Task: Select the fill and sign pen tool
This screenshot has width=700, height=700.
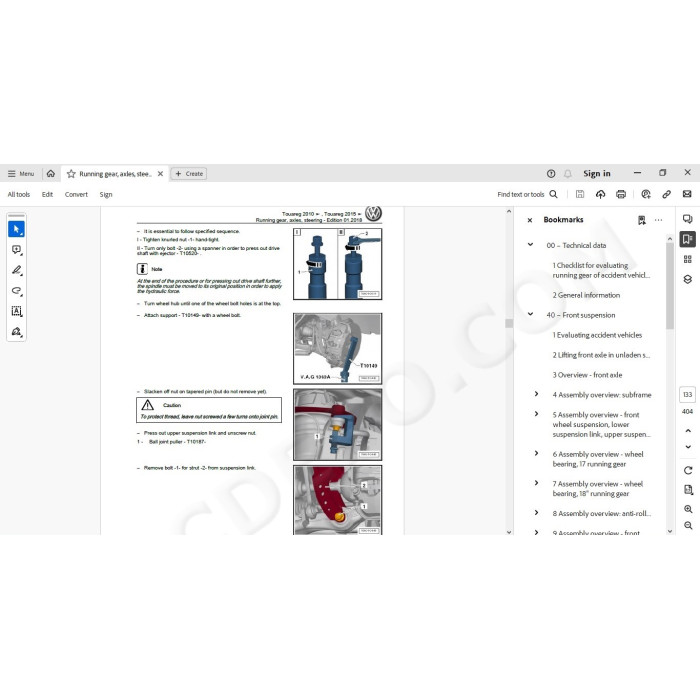Action: (x=17, y=331)
